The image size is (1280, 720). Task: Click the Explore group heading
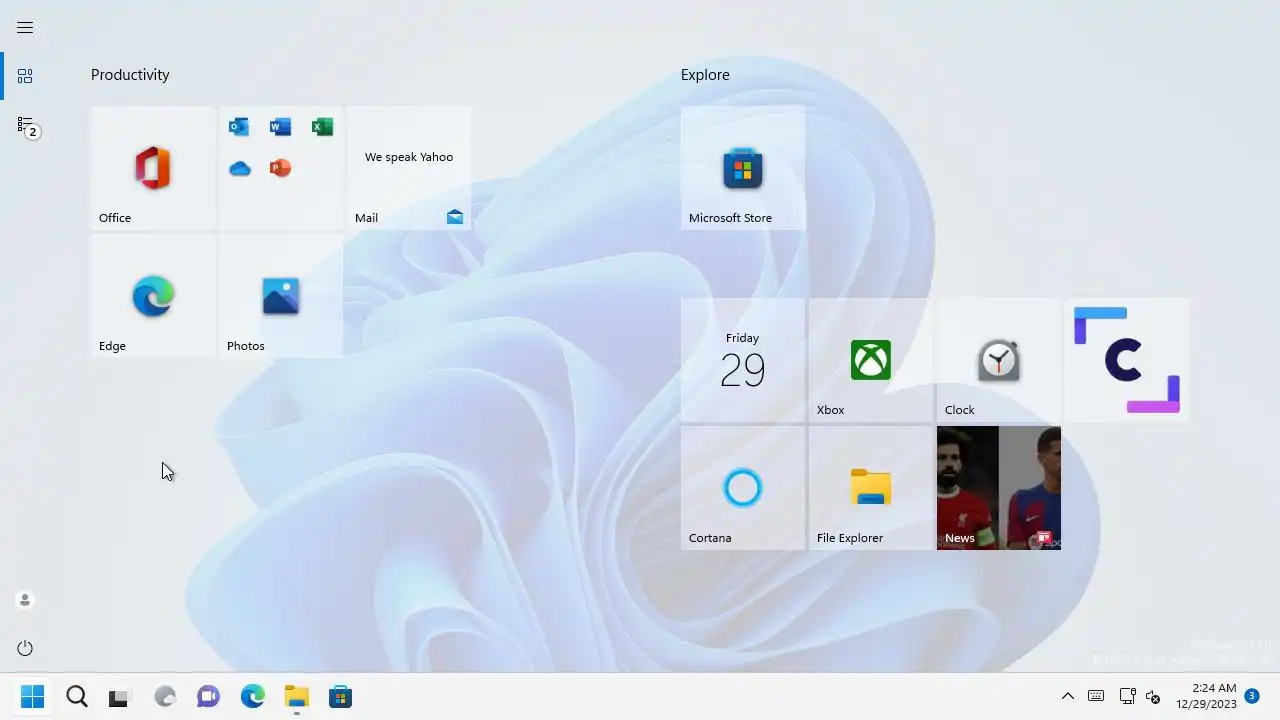705,75
